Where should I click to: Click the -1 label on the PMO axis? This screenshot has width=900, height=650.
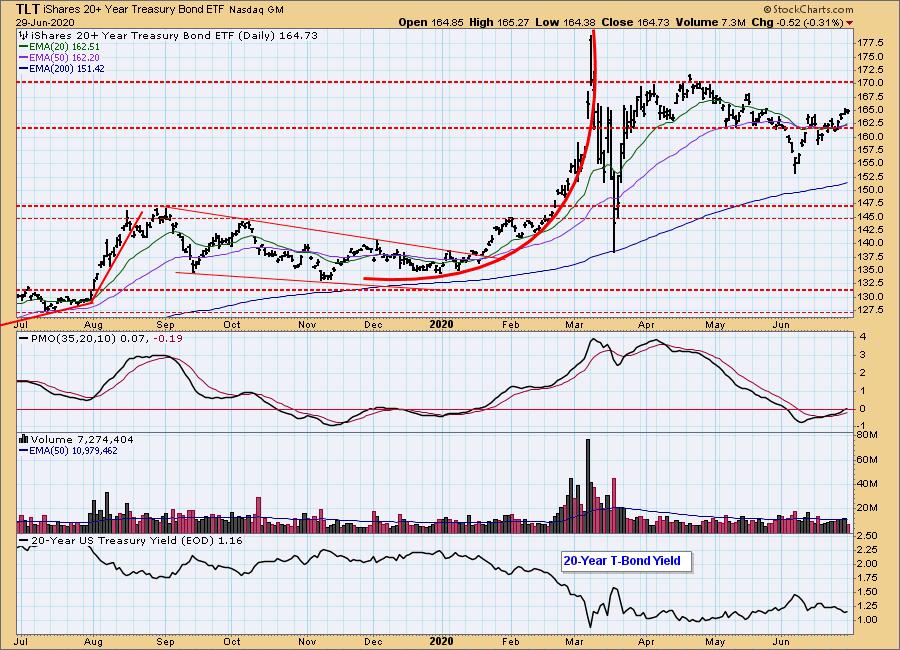(862, 425)
